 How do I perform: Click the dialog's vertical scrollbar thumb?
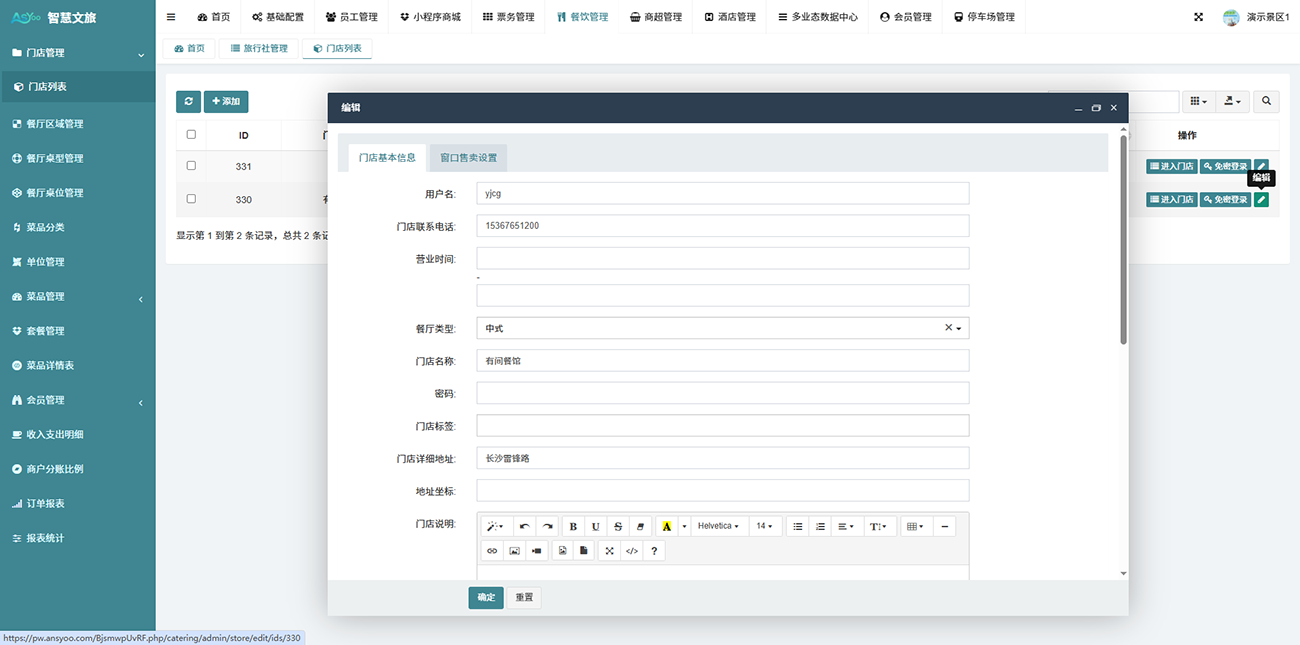pyautogui.click(x=1123, y=240)
